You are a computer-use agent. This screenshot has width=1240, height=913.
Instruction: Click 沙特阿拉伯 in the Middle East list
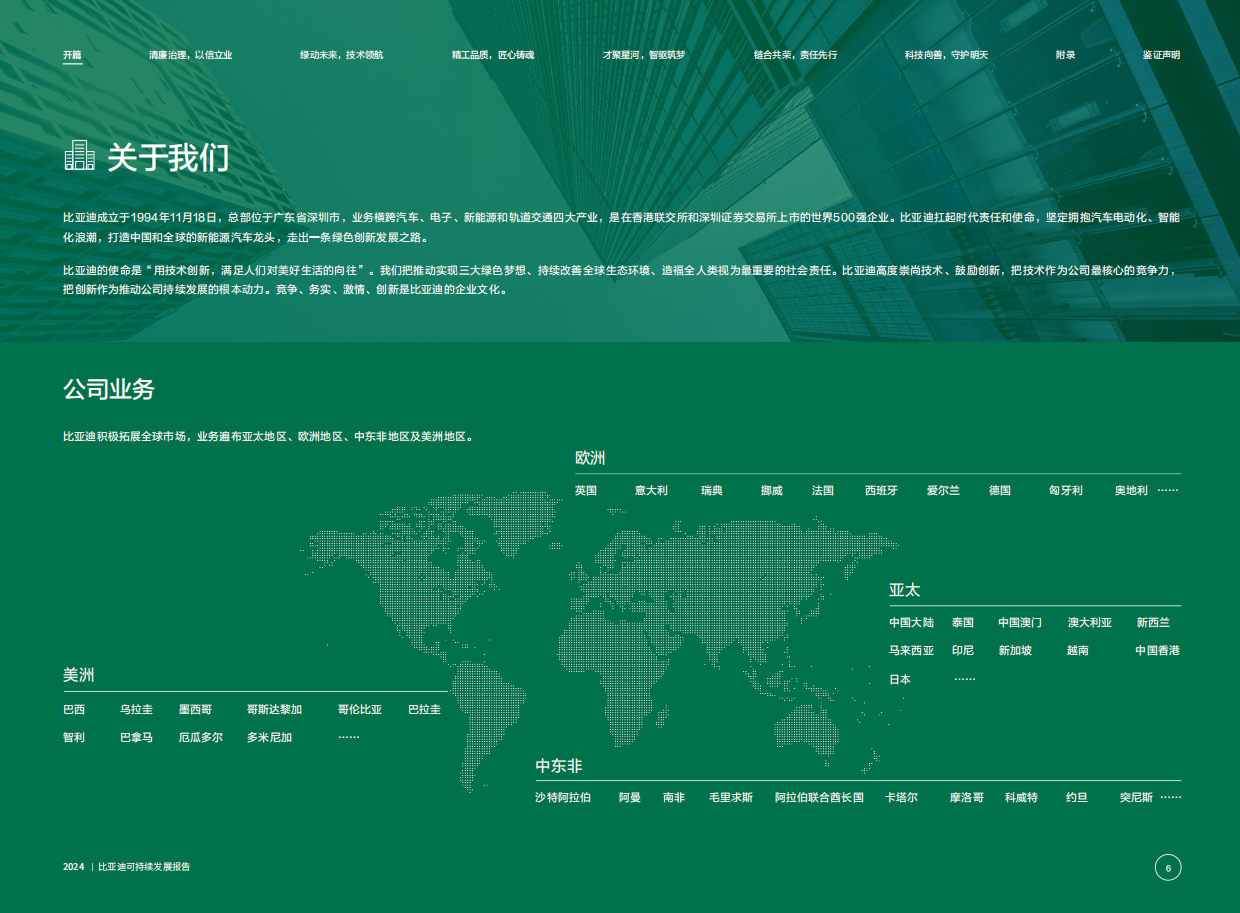coord(563,797)
